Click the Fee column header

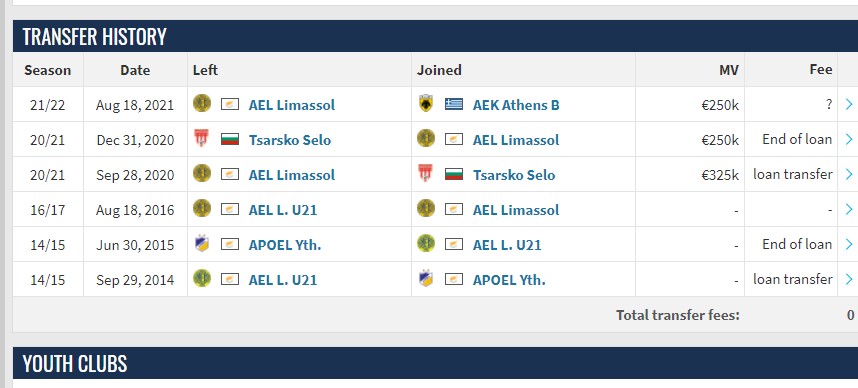pyautogui.click(x=821, y=69)
